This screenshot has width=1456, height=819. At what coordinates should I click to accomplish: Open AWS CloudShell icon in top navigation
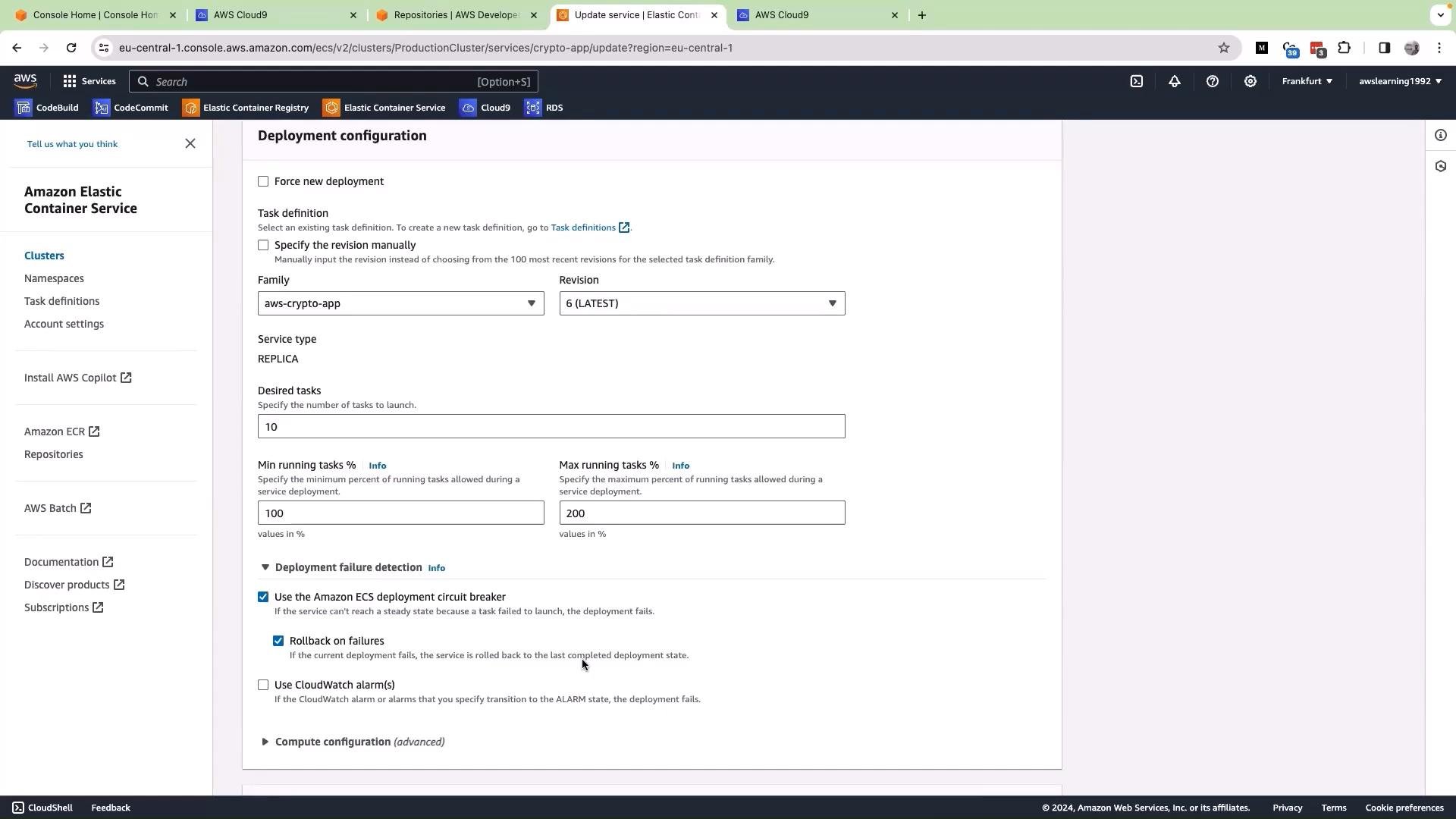tap(1136, 81)
